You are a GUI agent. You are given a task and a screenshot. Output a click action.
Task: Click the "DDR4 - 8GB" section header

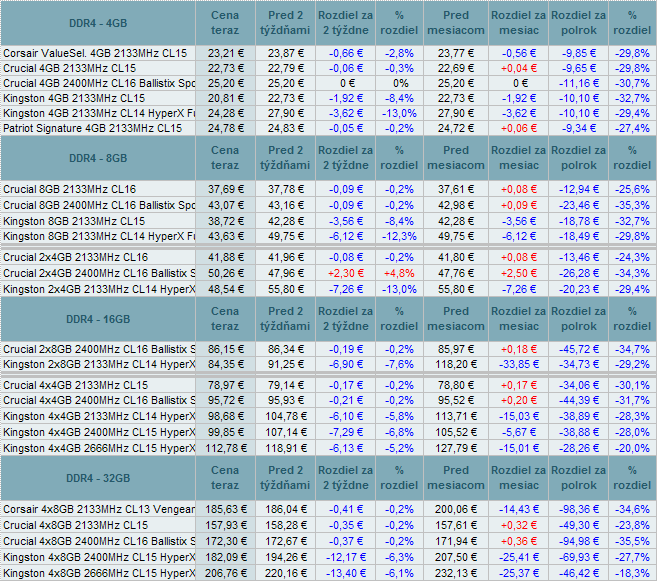(98, 158)
